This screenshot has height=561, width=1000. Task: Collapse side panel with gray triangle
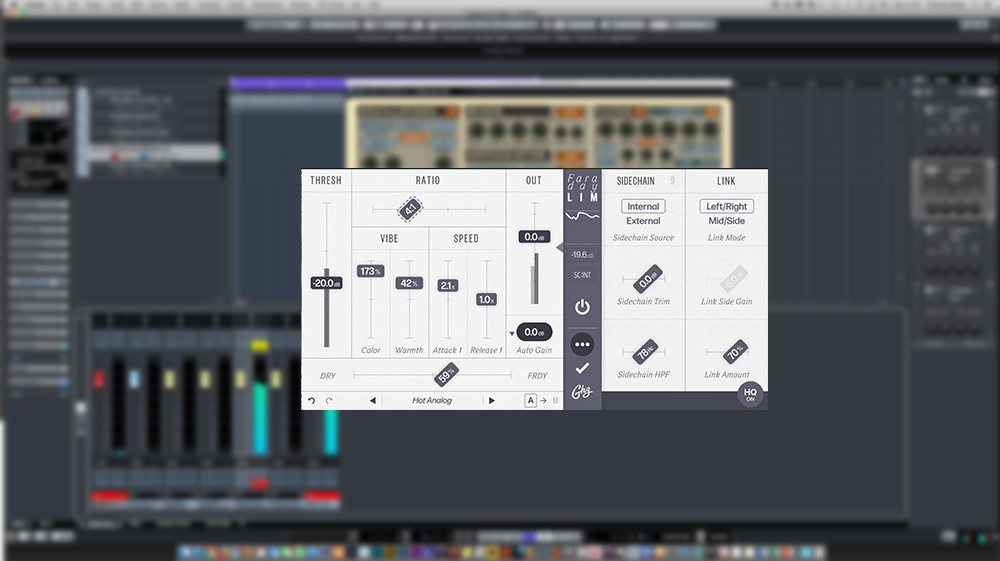tap(560, 247)
